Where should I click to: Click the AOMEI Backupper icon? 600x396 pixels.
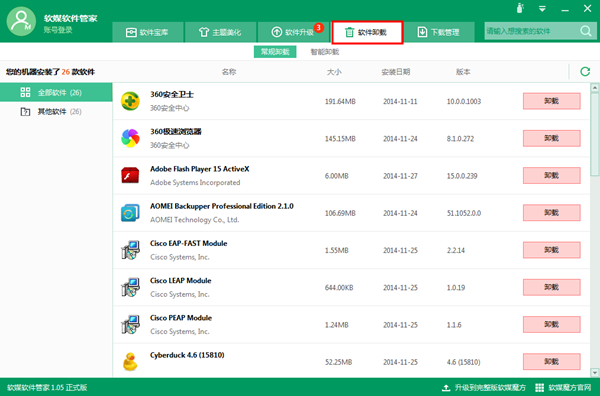click(x=130, y=213)
